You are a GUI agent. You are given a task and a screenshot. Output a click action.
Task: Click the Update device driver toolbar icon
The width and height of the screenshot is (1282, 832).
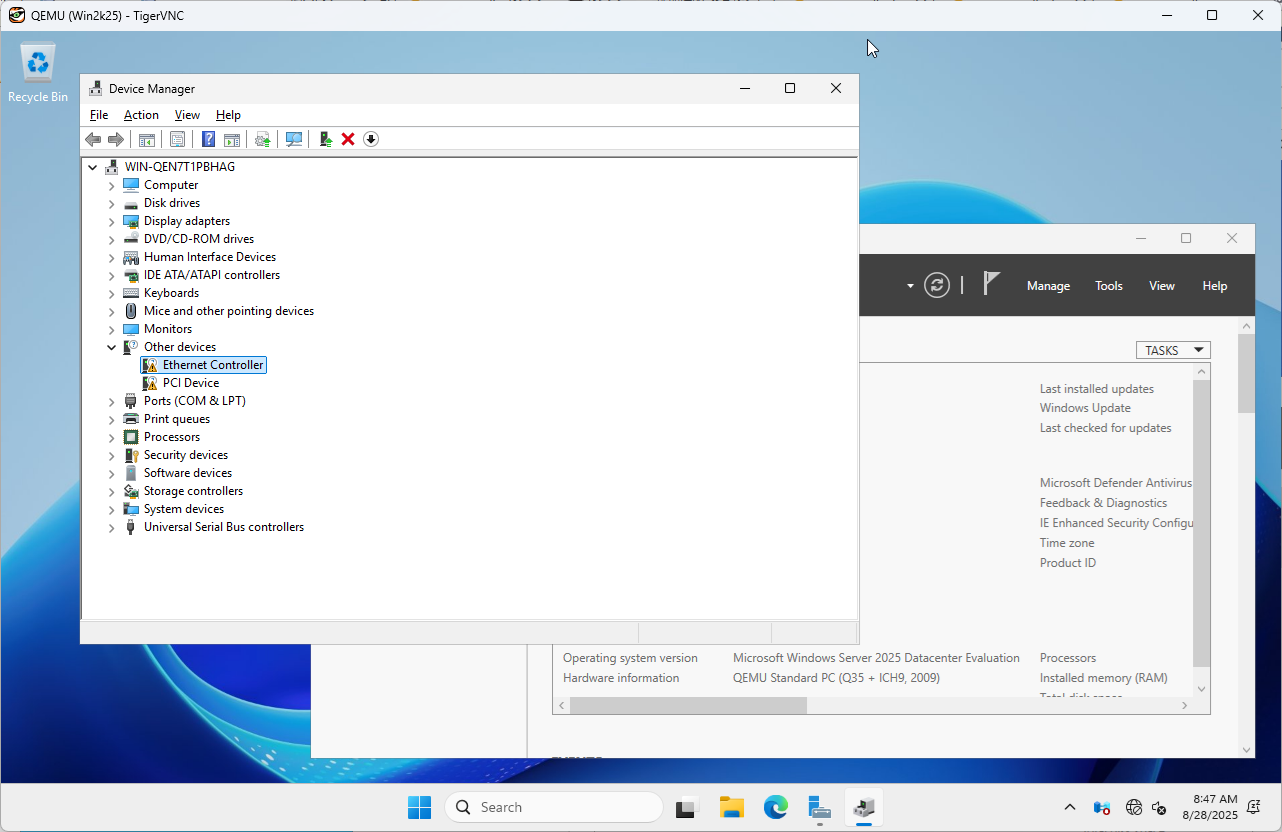coord(326,139)
